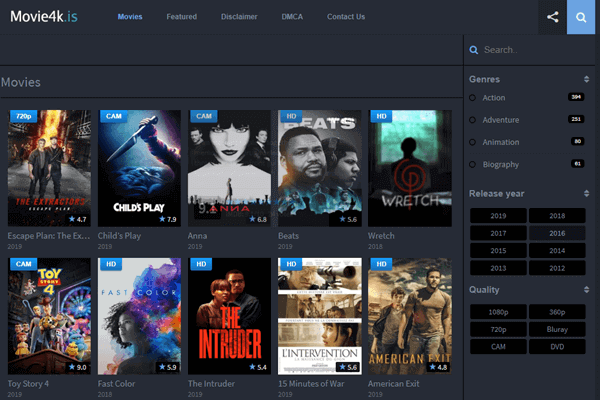
Task: Click the magnifier icon beside Search field
Action: [x=474, y=50]
